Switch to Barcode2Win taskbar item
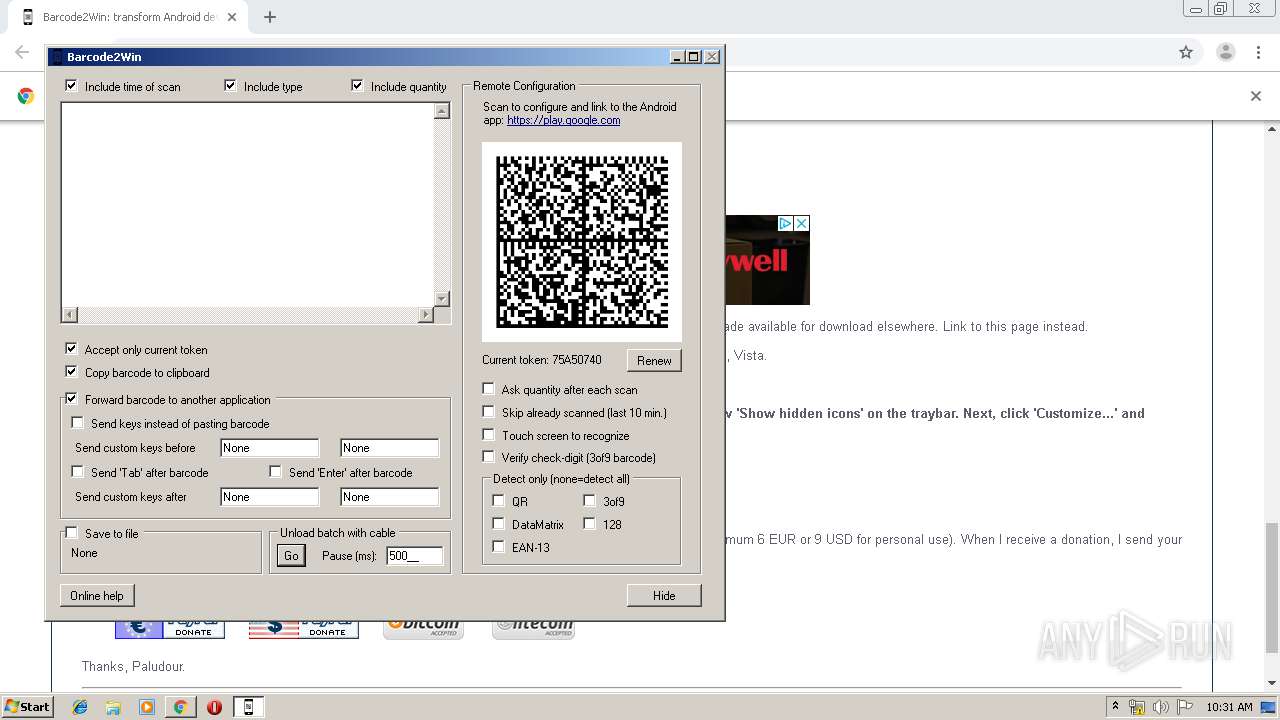Viewport: 1280px width, 720px height. 248,707
